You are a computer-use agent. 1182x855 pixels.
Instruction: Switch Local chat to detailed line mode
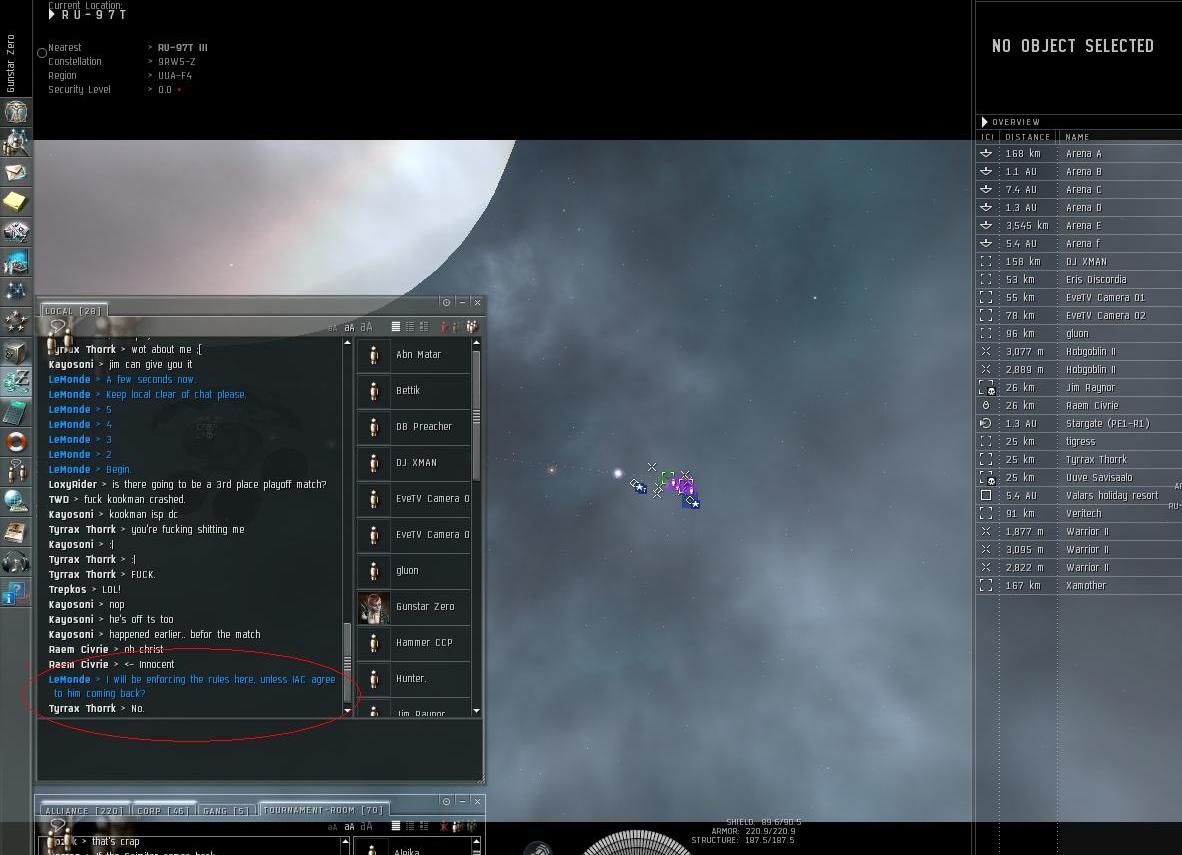click(x=424, y=326)
